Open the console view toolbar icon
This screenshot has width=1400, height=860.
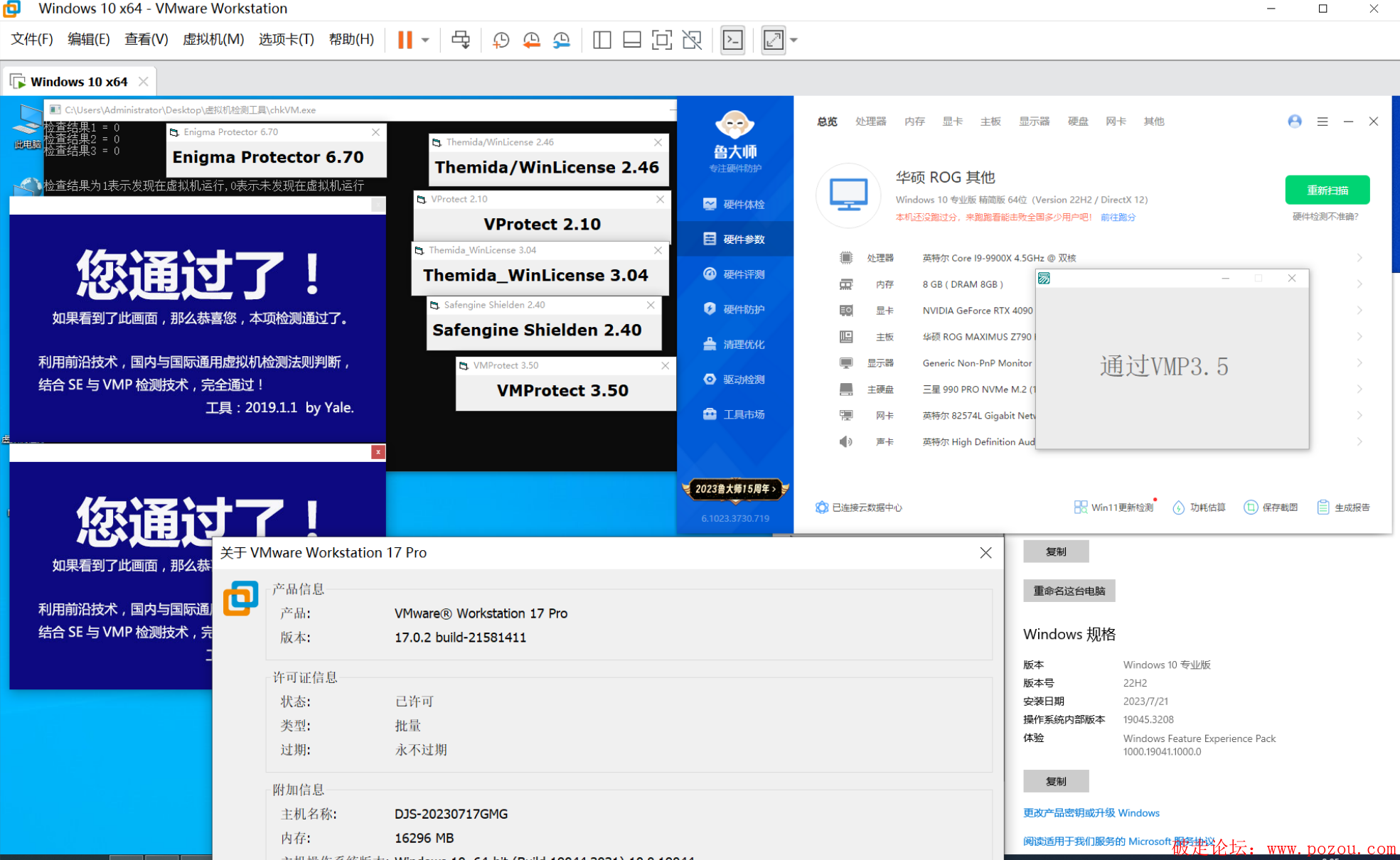pyautogui.click(x=732, y=40)
